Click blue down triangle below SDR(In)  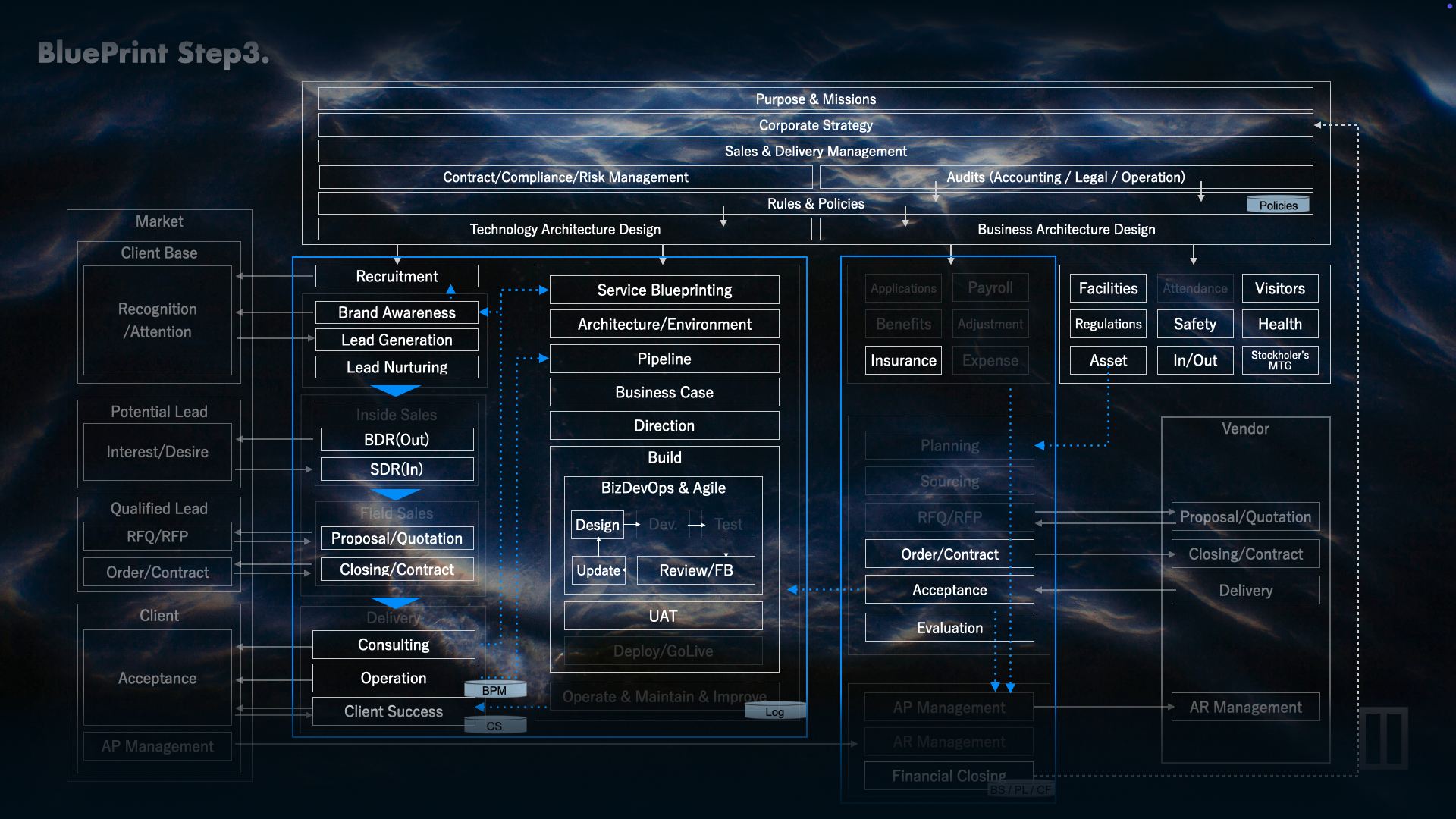pos(395,494)
